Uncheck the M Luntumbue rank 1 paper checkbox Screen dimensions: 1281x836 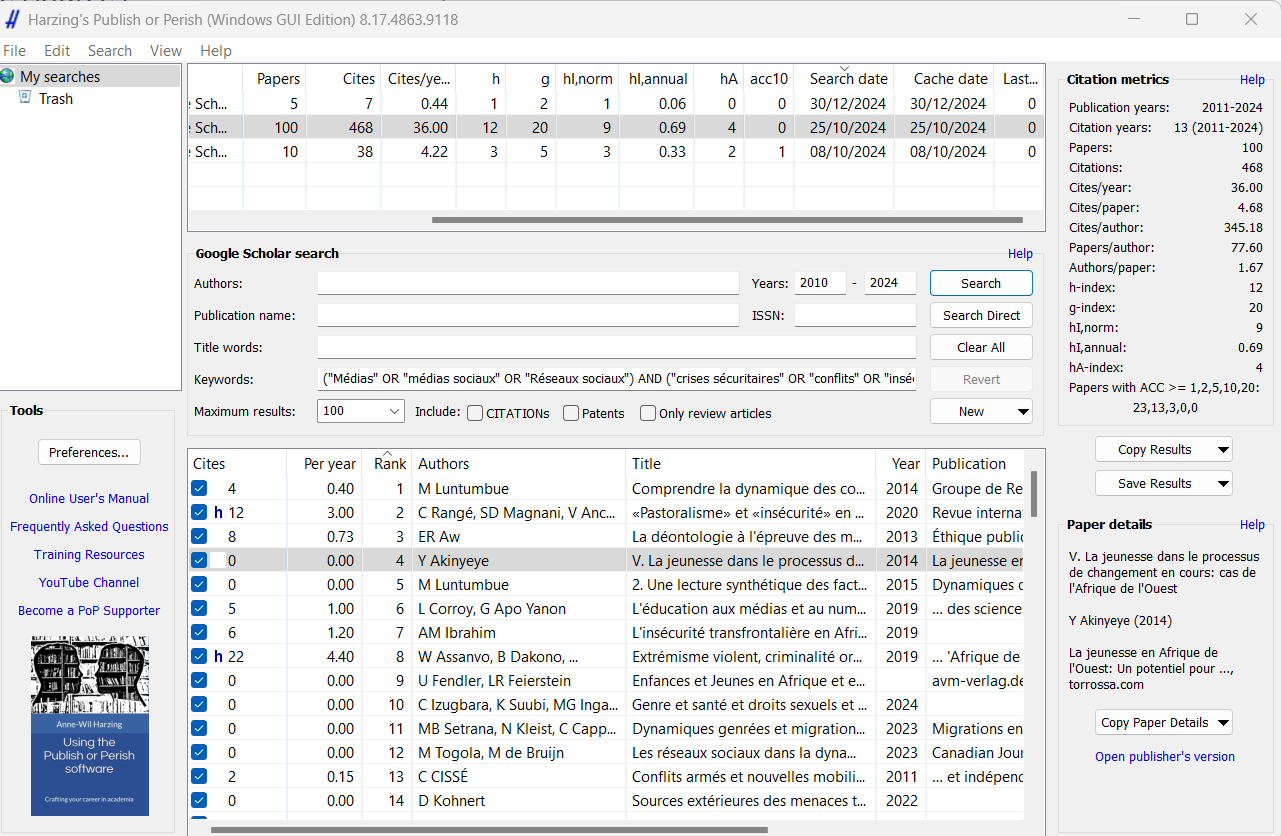(x=199, y=489)
